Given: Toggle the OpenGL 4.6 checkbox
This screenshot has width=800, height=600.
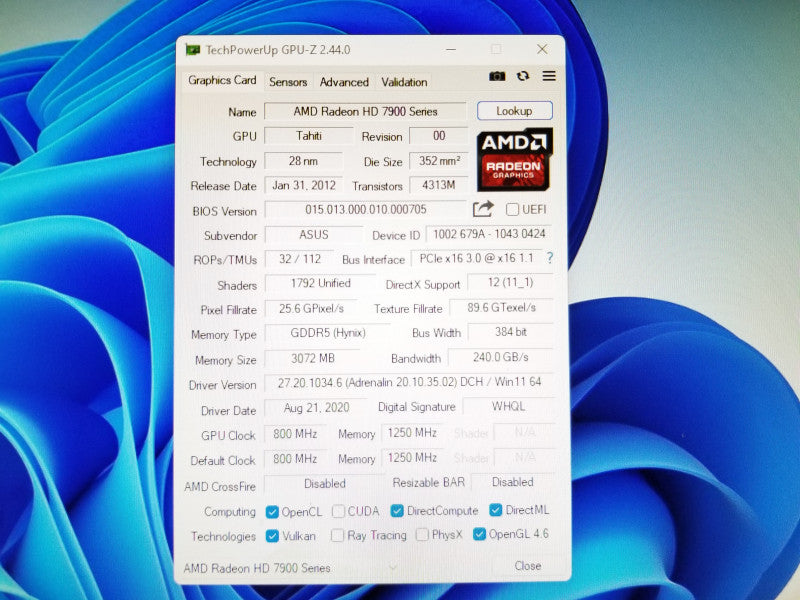Looking at the screenshot, I should (479, 534).
